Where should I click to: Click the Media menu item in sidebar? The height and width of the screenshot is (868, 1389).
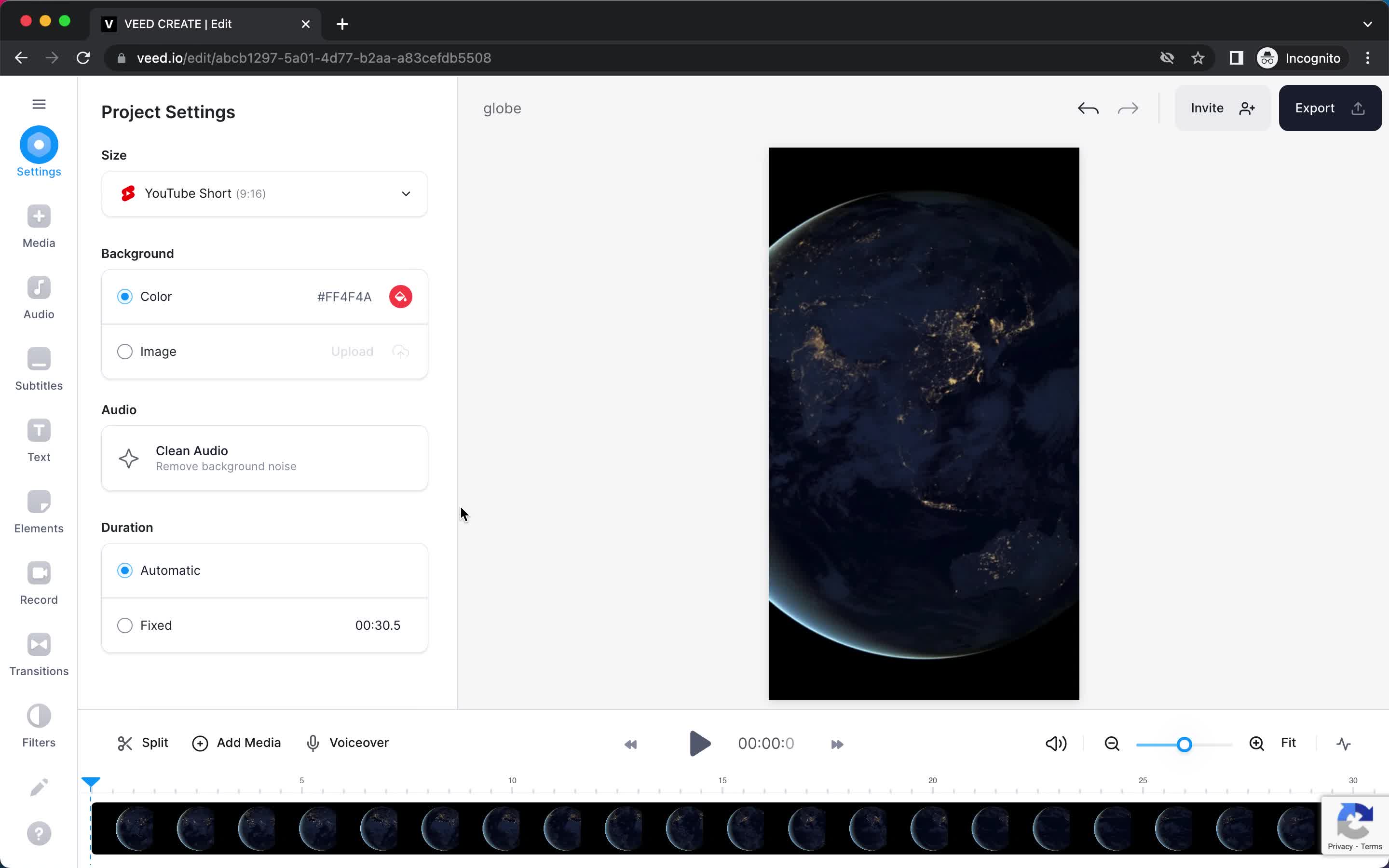pyautogui.click(x=39, y=225)
